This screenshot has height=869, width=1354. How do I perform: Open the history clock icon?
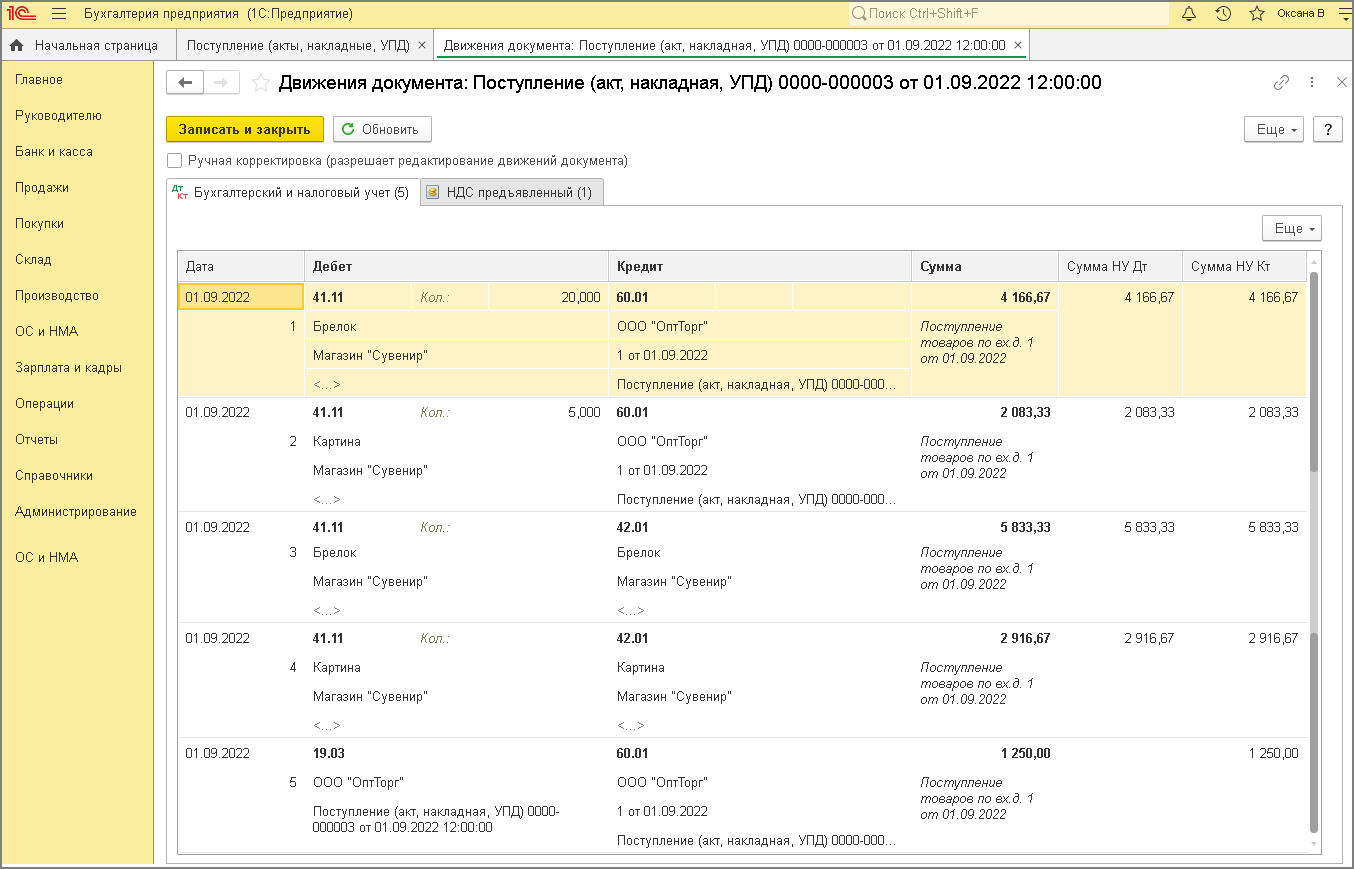point(1223,14)
